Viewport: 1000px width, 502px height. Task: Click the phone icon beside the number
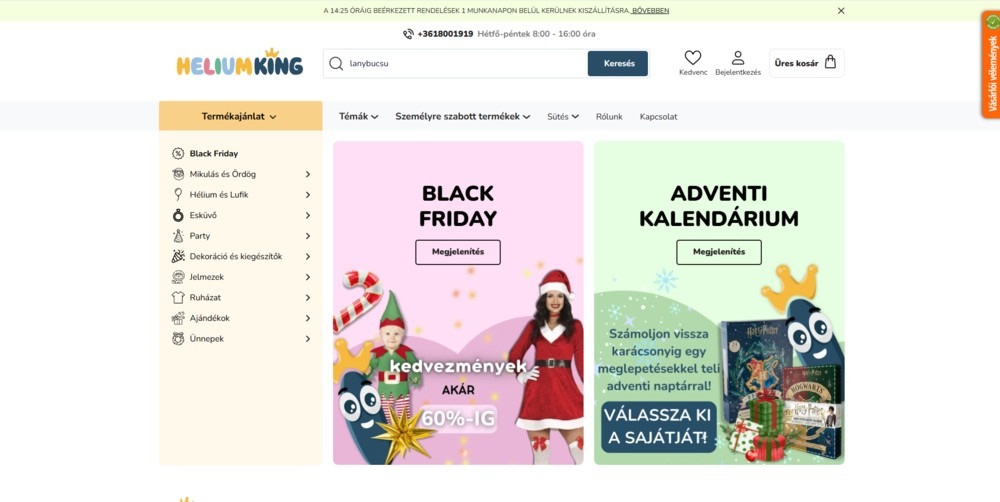point(408,34)
